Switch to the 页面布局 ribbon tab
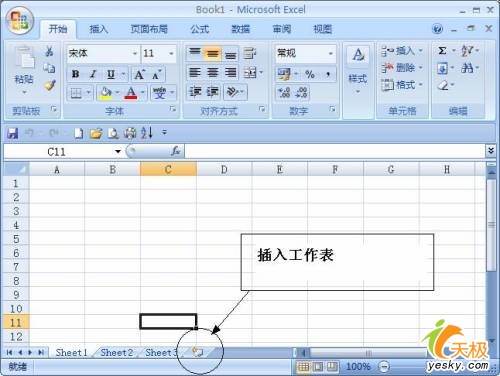 click(149, 29)
